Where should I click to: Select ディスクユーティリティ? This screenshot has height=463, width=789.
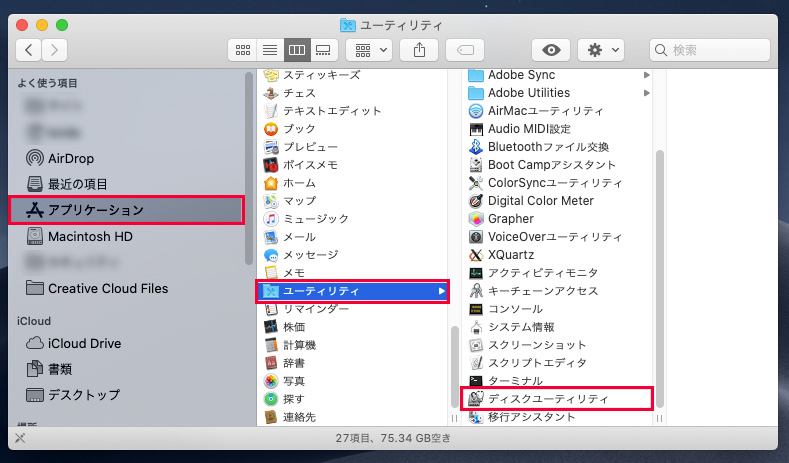pyautogui.click(x=558, y=399)
